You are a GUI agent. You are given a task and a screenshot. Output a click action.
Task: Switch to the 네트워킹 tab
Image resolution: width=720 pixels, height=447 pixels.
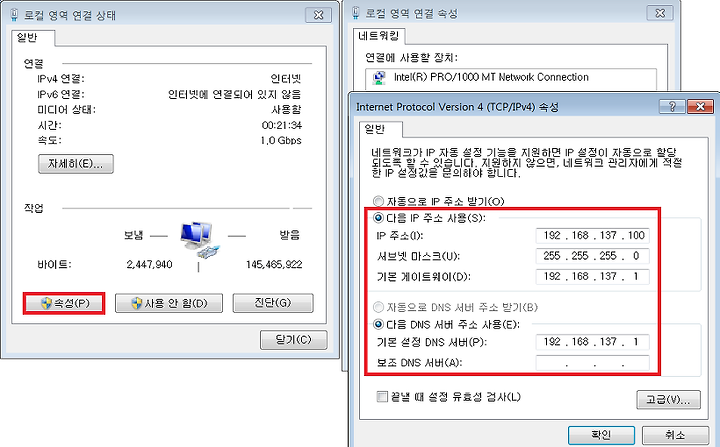pyautogui.click(x=379, y=36)
